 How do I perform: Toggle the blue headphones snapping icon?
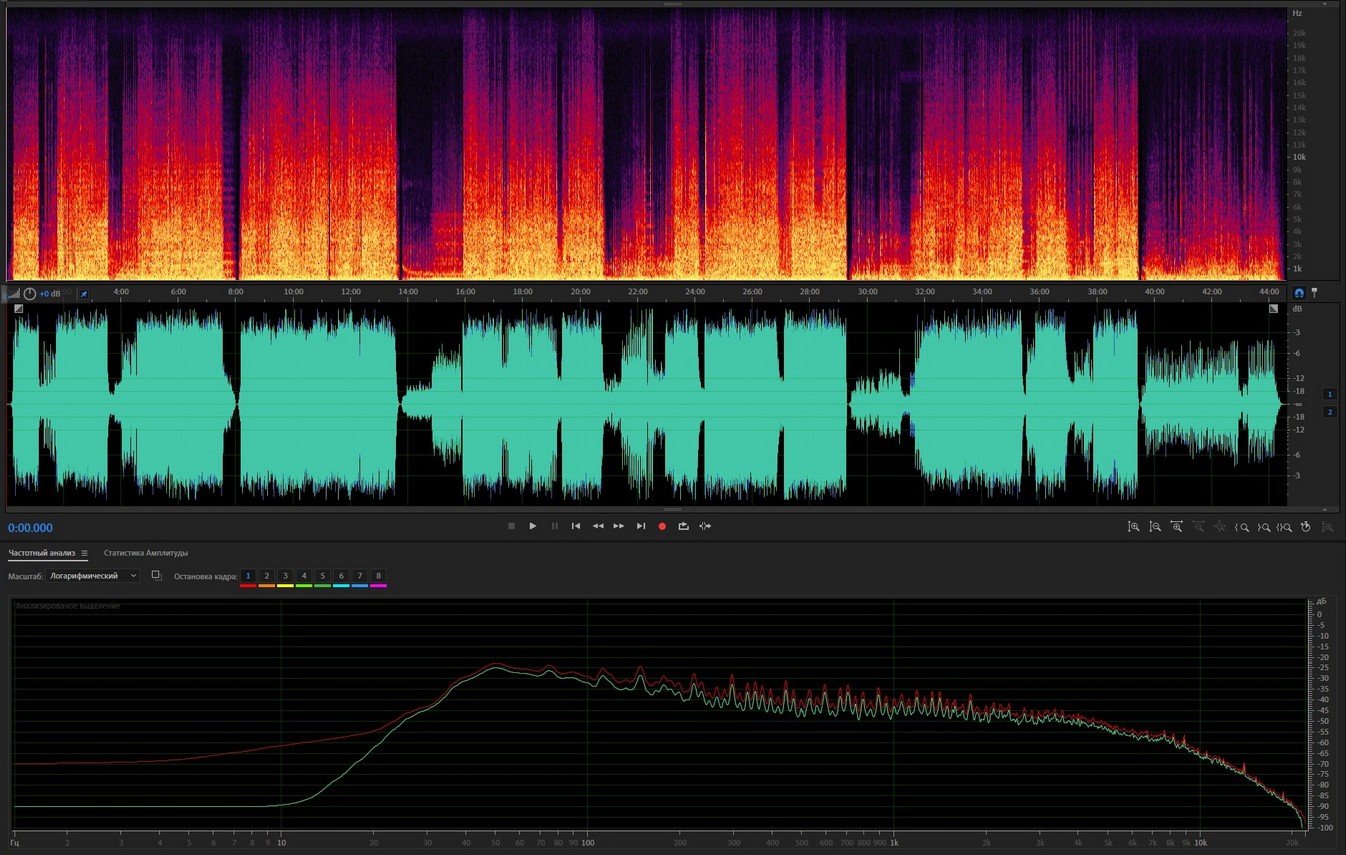point(1299,293)
